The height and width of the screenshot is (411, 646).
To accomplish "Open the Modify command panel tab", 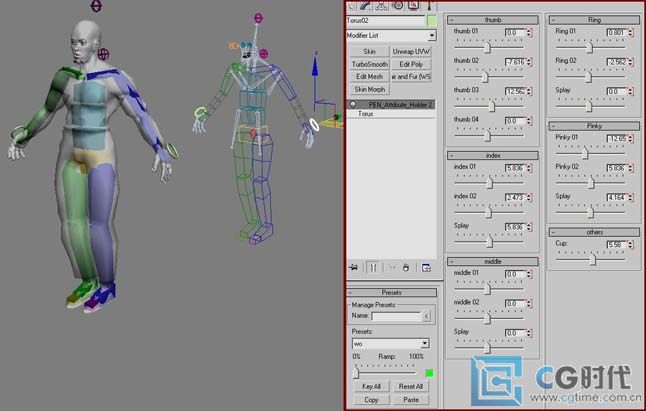I will pos(365,5).
